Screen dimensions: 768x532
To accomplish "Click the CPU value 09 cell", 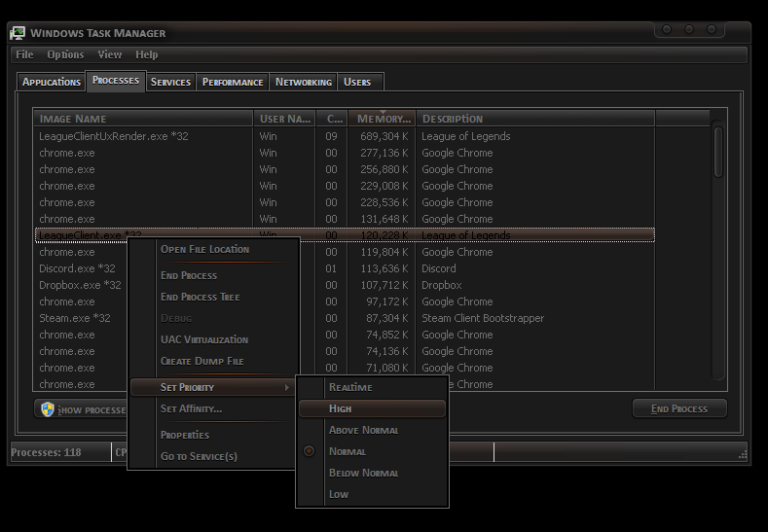I will [x=332, y=136].
